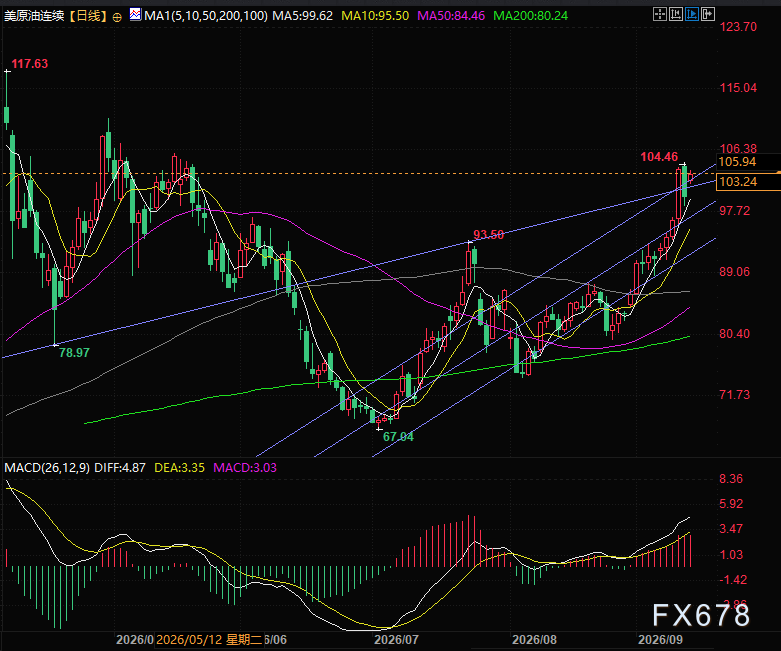Screen dimensions: 781x651
Task: Click the 117.63 high price label
Action: pyautogui.click(x=30, y=64)
